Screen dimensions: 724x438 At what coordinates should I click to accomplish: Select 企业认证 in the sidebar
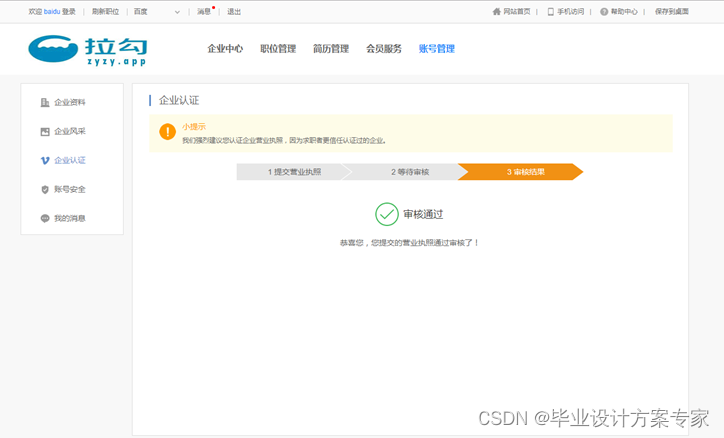[x=70, y=161]
